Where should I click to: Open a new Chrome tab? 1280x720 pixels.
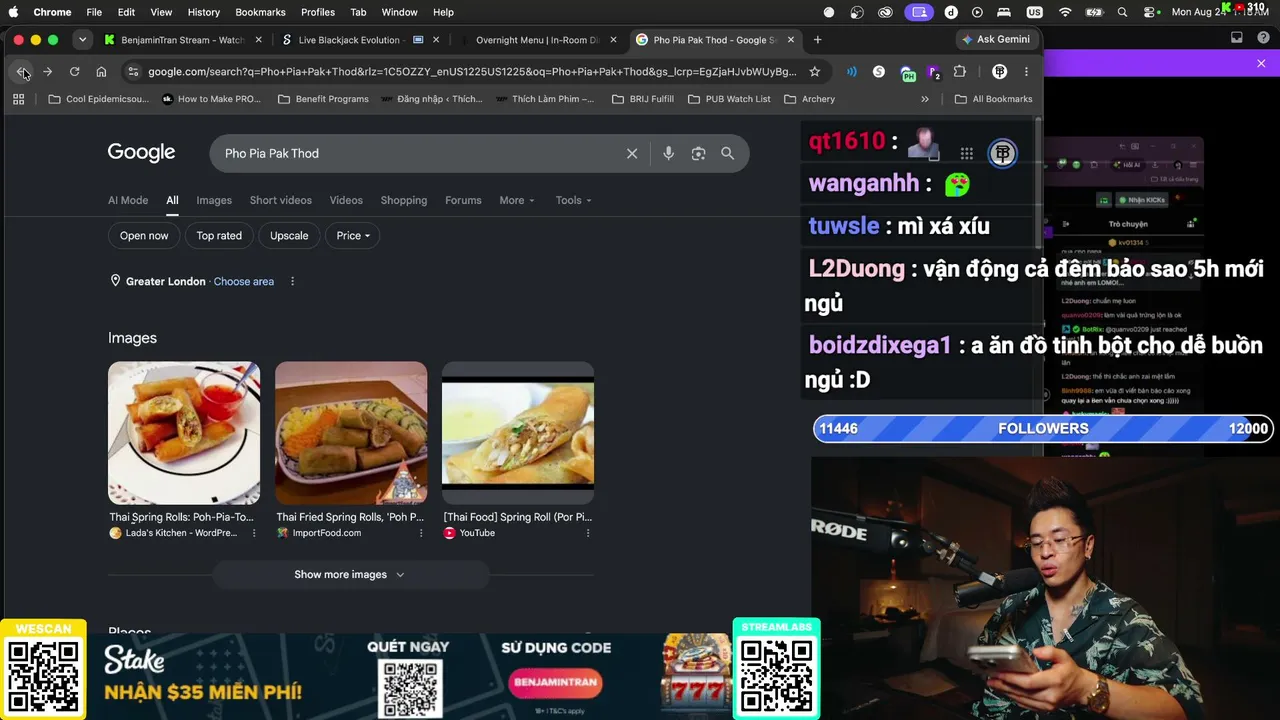tap(817, 40)
